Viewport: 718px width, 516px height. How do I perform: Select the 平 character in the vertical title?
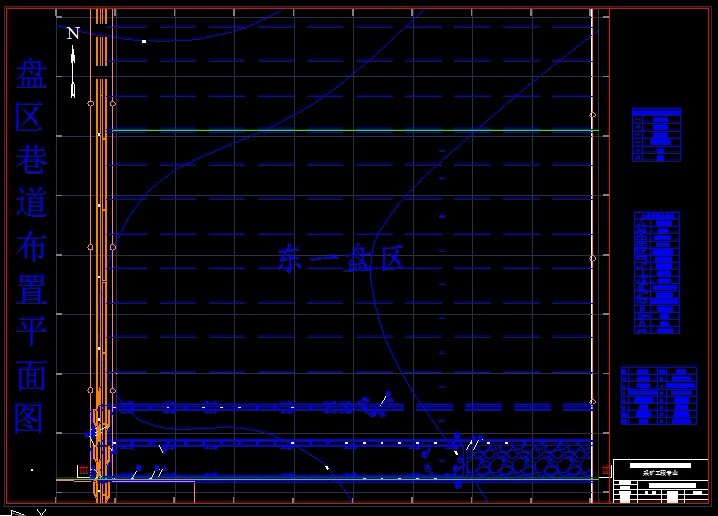pos(31,331)
